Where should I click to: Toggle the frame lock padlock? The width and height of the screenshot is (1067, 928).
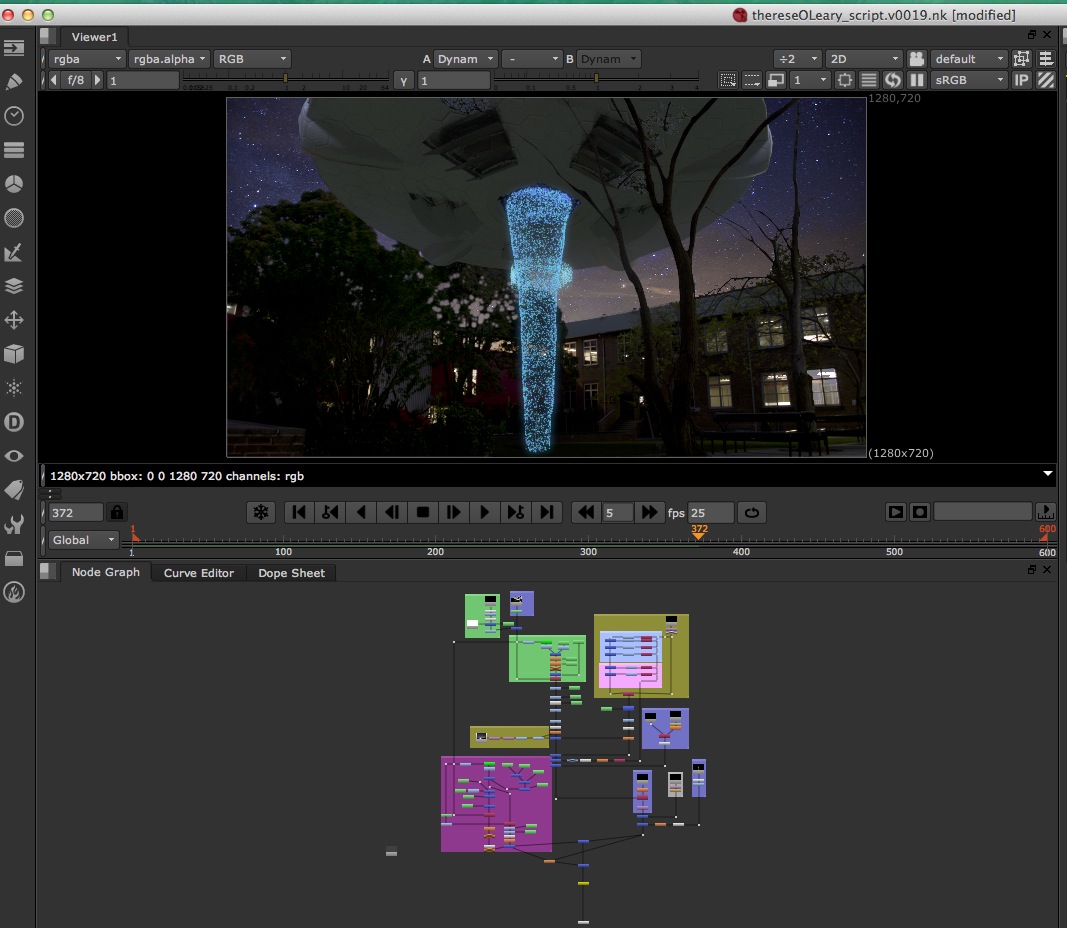[117, 512]
